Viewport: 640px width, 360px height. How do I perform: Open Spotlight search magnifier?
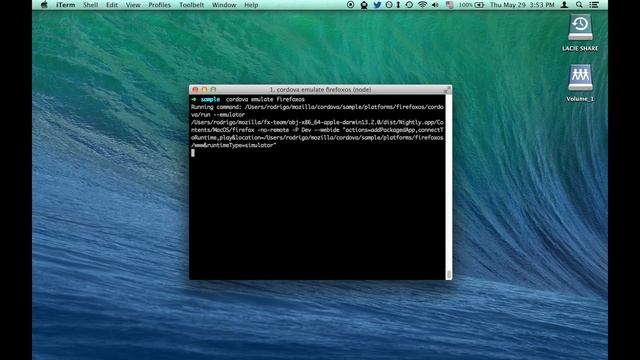pos(579,5)
